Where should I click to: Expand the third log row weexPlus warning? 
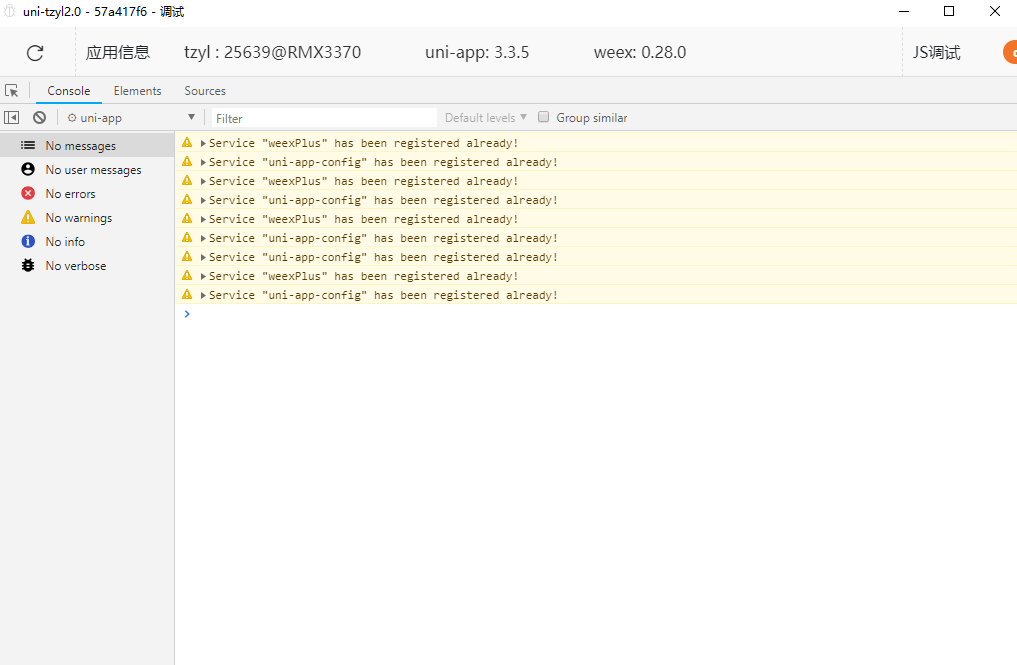203,181
